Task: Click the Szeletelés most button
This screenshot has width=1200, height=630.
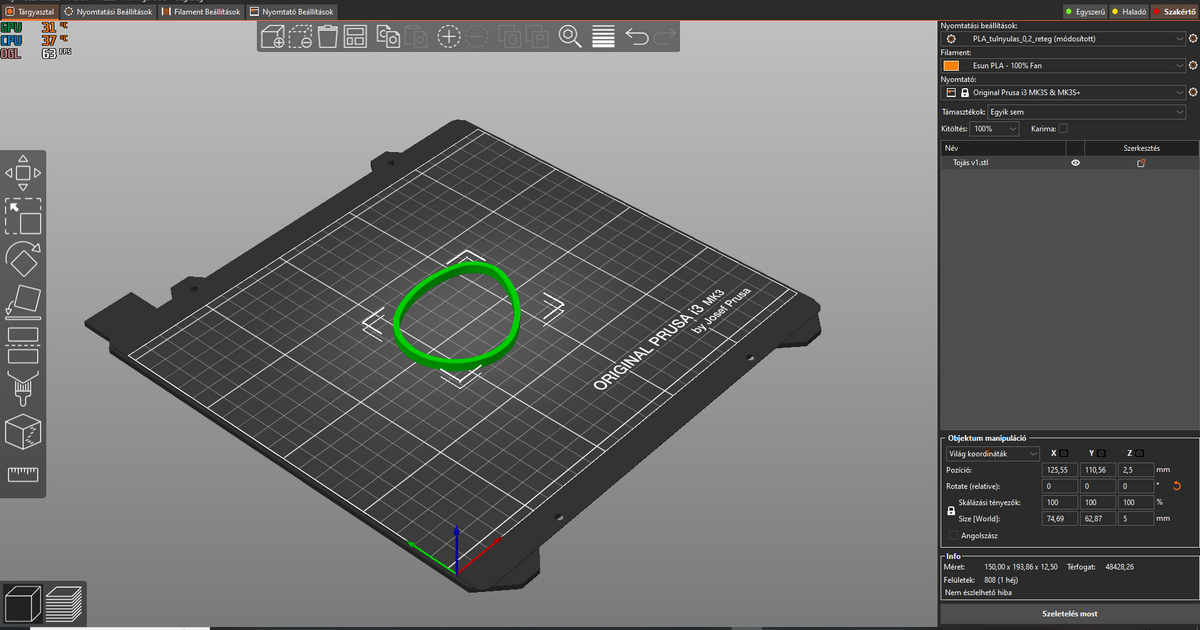Action: [x=1070, y=613]
